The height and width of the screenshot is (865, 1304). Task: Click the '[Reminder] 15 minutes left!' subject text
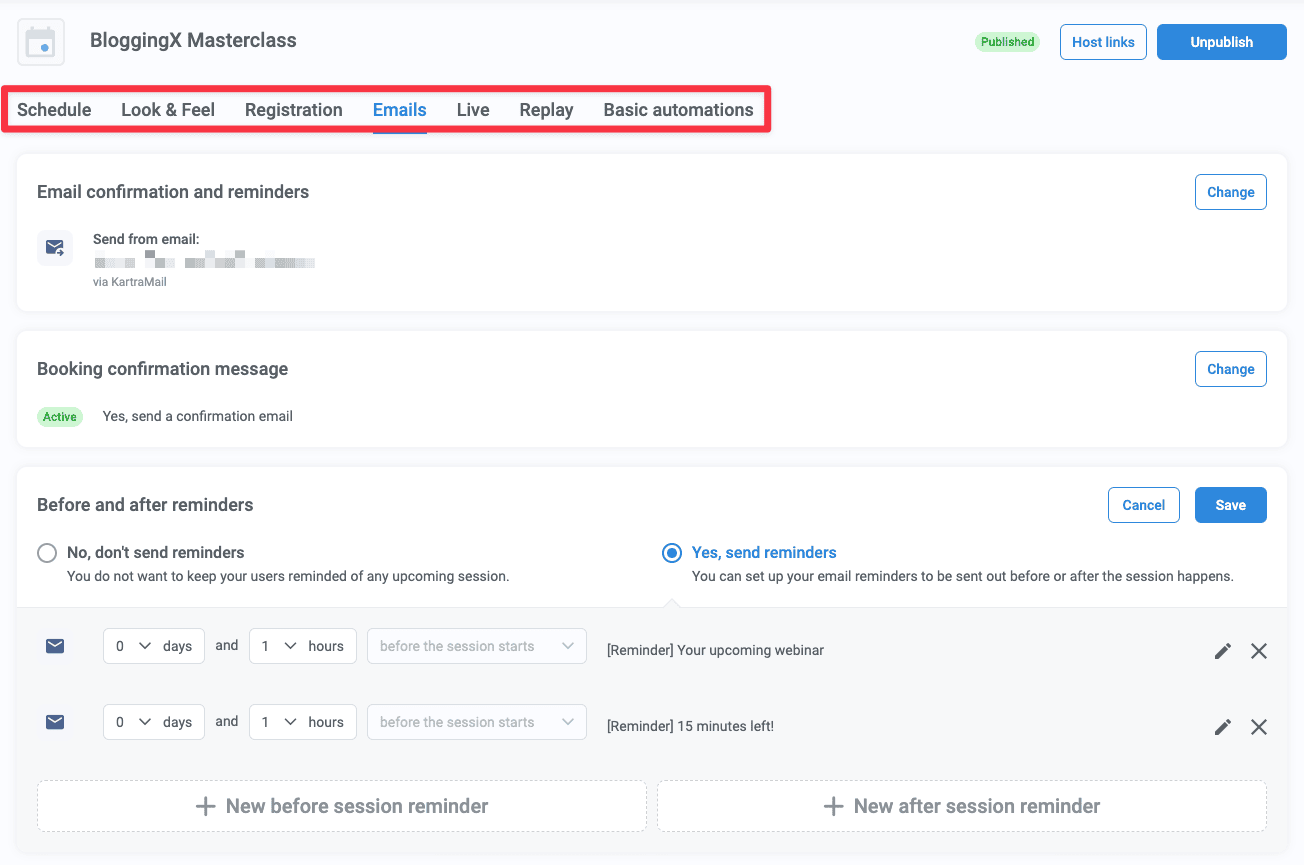coord(690,726)
